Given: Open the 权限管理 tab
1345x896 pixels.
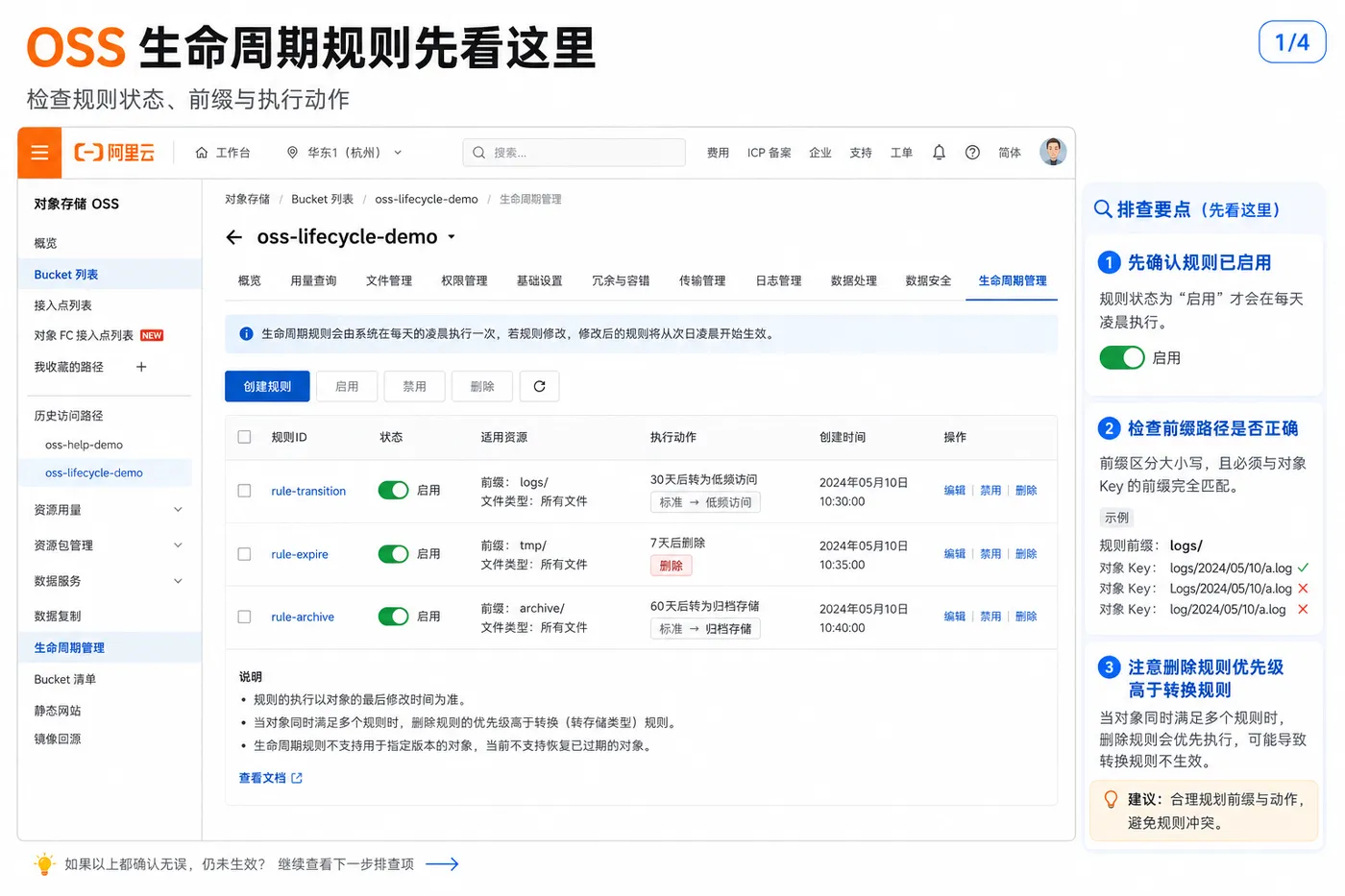Looking at the screenshot, I should click(x=464, y=280).
